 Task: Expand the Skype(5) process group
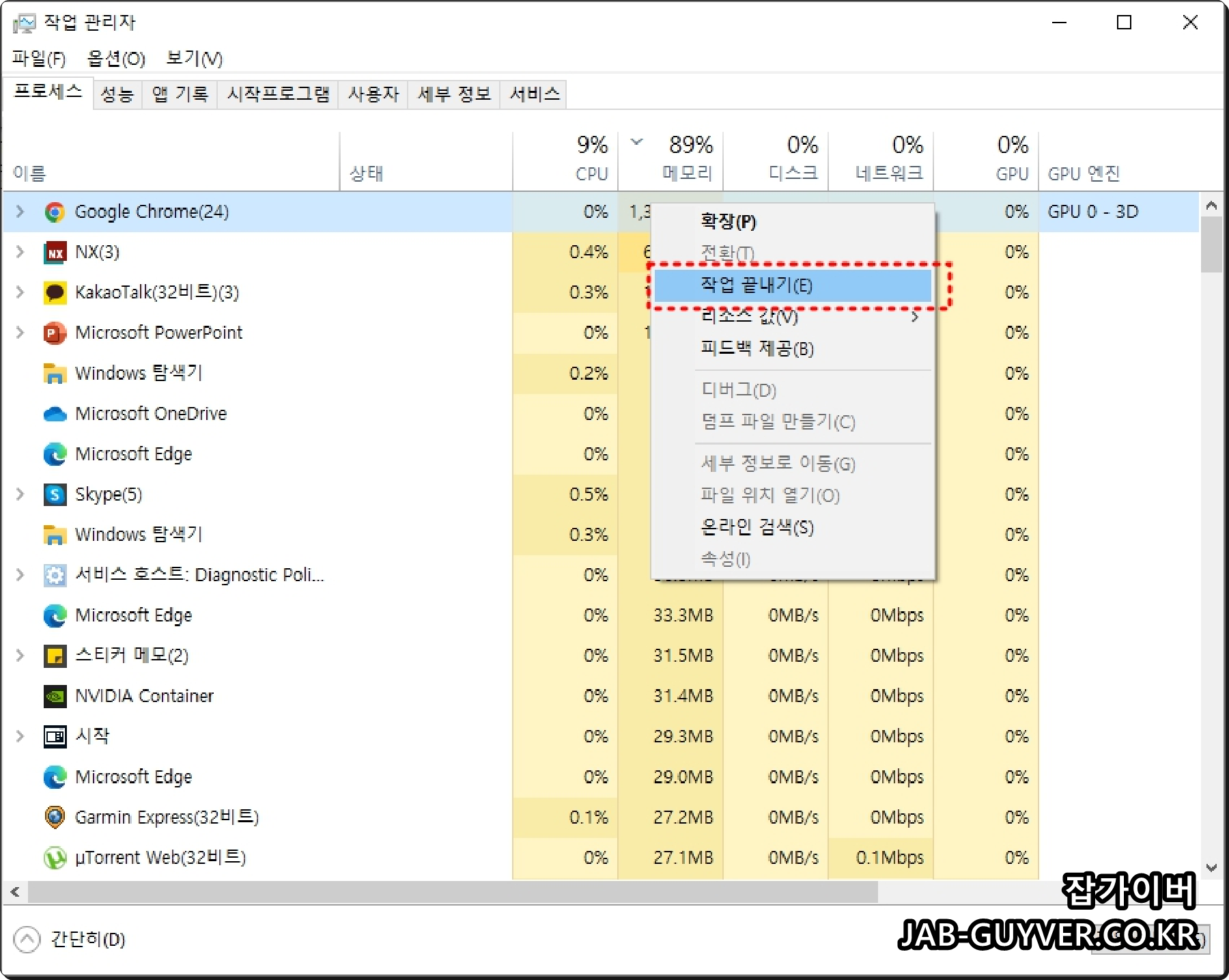pyautogui.click(x=20, y=494)
